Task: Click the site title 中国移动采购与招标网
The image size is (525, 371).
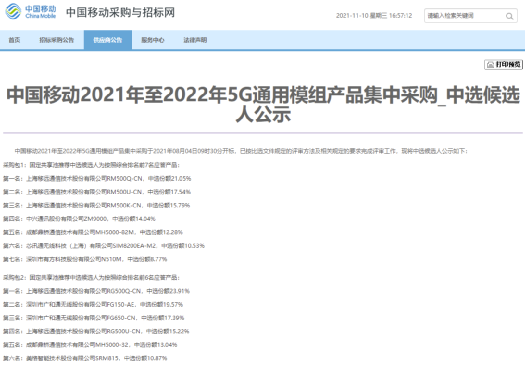Action: [x=121, y=12]
